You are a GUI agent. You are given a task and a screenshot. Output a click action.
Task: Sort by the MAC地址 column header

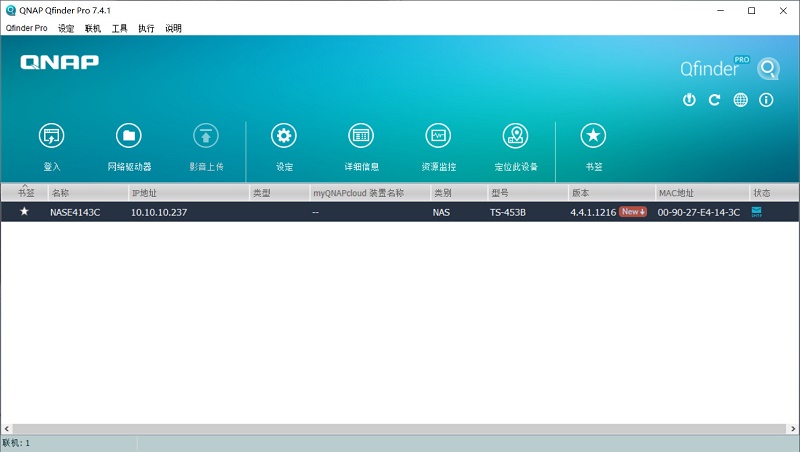703,192
